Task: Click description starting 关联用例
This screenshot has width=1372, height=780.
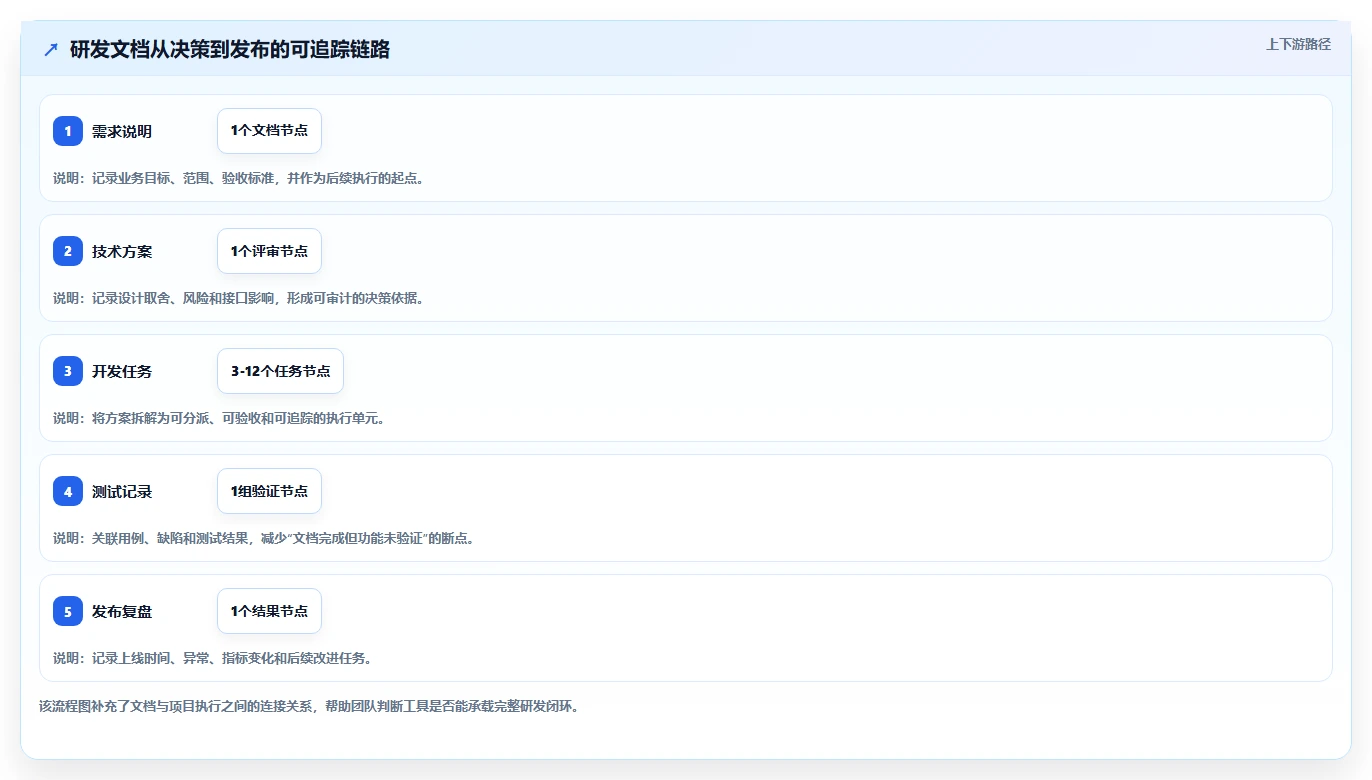Action: pos(263,538)
